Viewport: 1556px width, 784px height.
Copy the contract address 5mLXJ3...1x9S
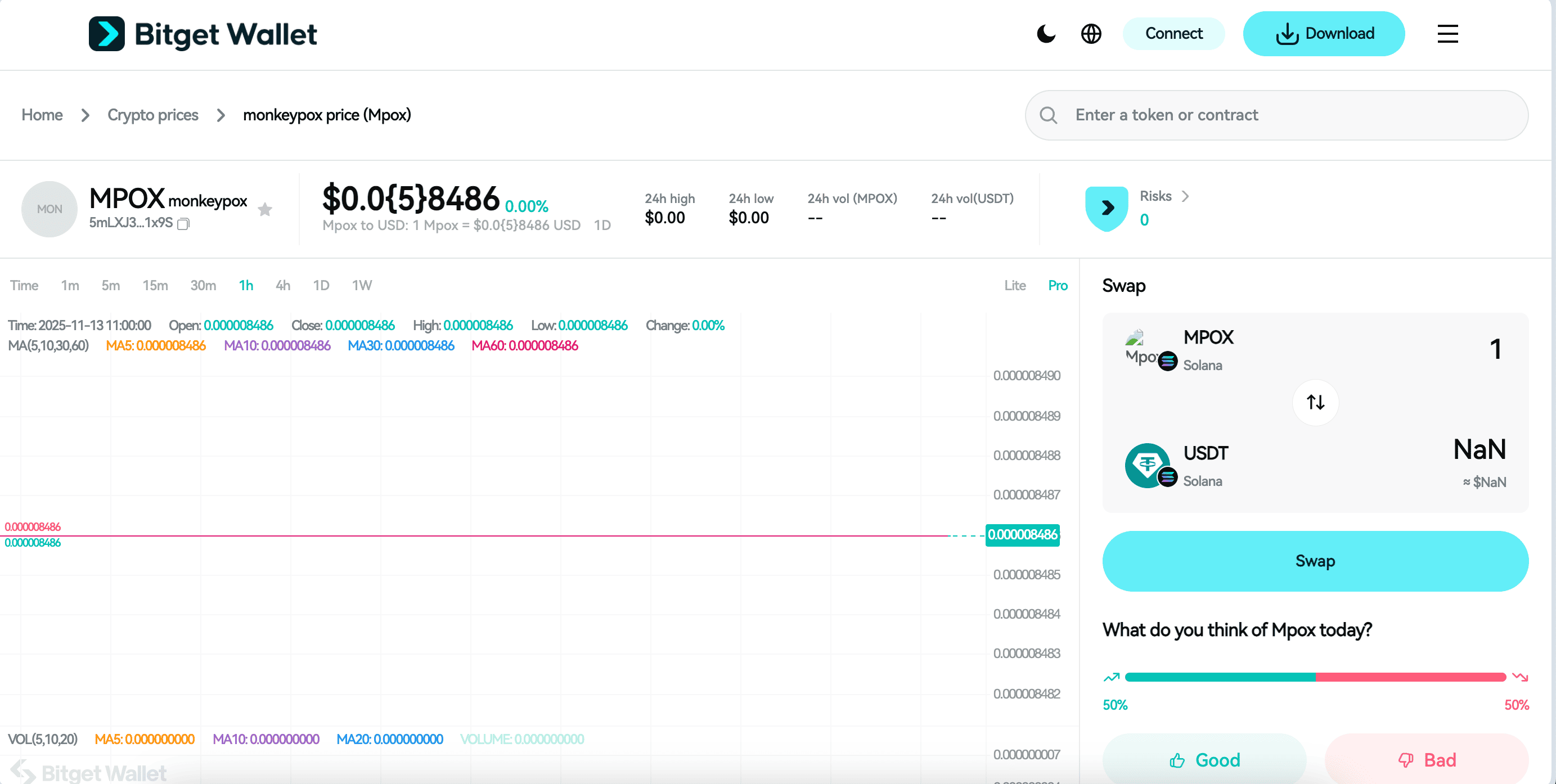point(183,224)
